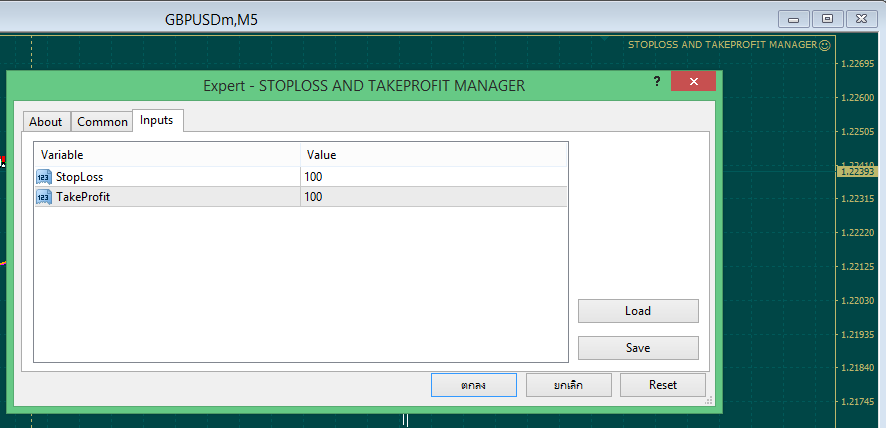Click the STOPLOSS AND TAKEPROFIT MANAGER chart label
Screen dimensions: 886x428
click(722, 45)
